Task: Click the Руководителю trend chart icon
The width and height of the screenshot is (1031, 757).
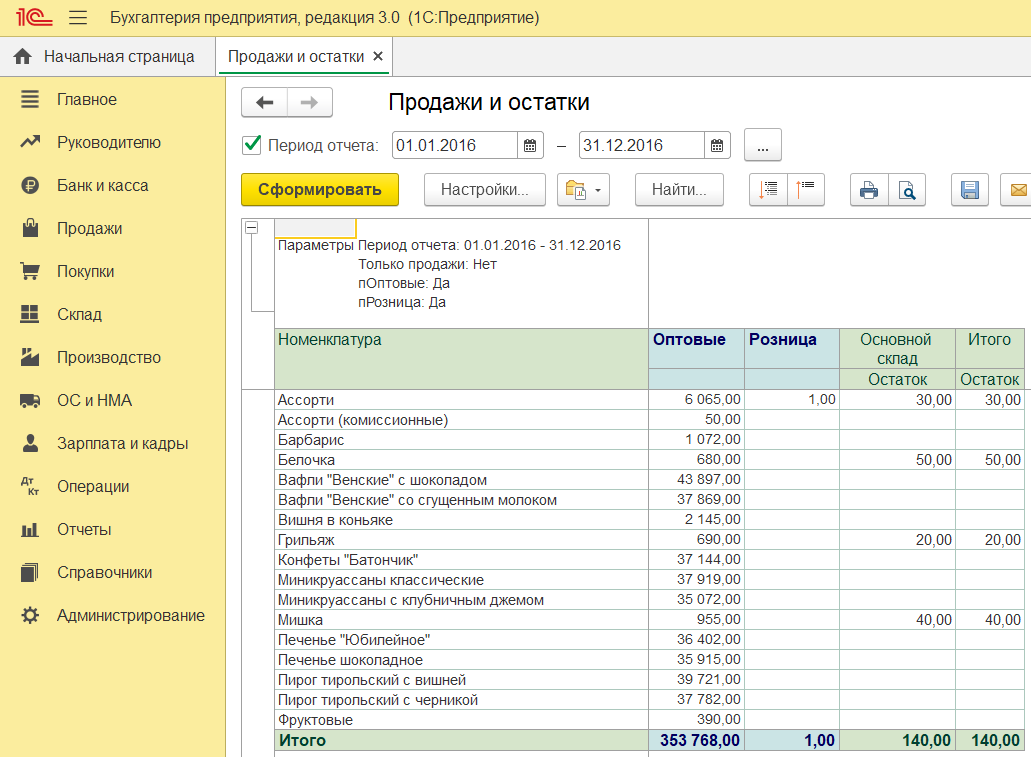Action: click(30, 141)
